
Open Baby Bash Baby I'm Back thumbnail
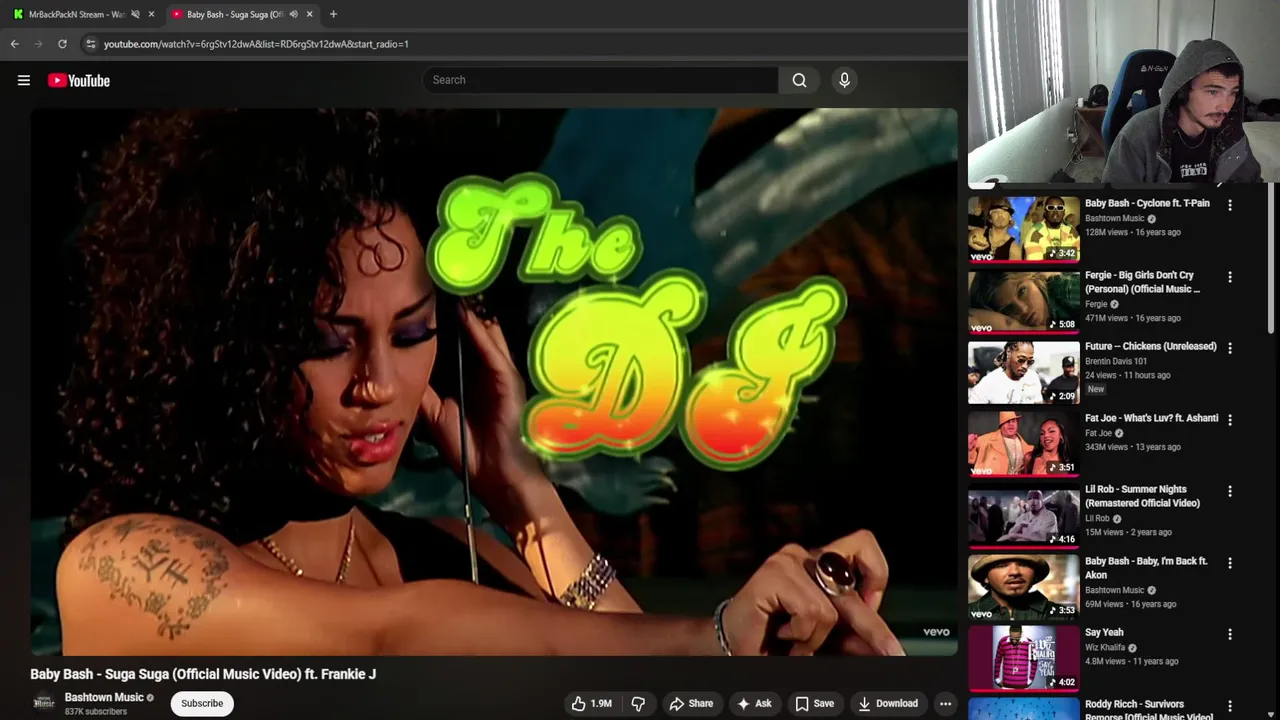(x=1023, y=587)
